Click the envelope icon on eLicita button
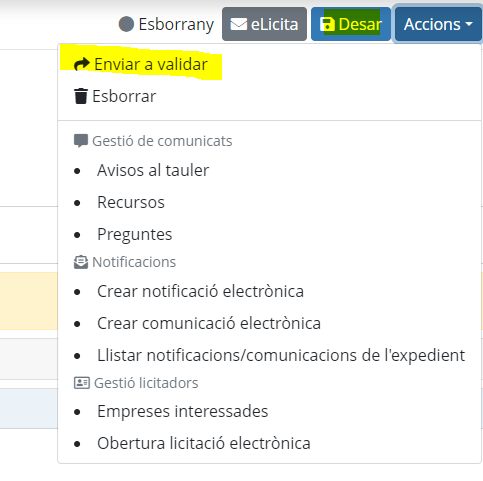483x481 pixels. pyautogui.click(x=239, y=25)
